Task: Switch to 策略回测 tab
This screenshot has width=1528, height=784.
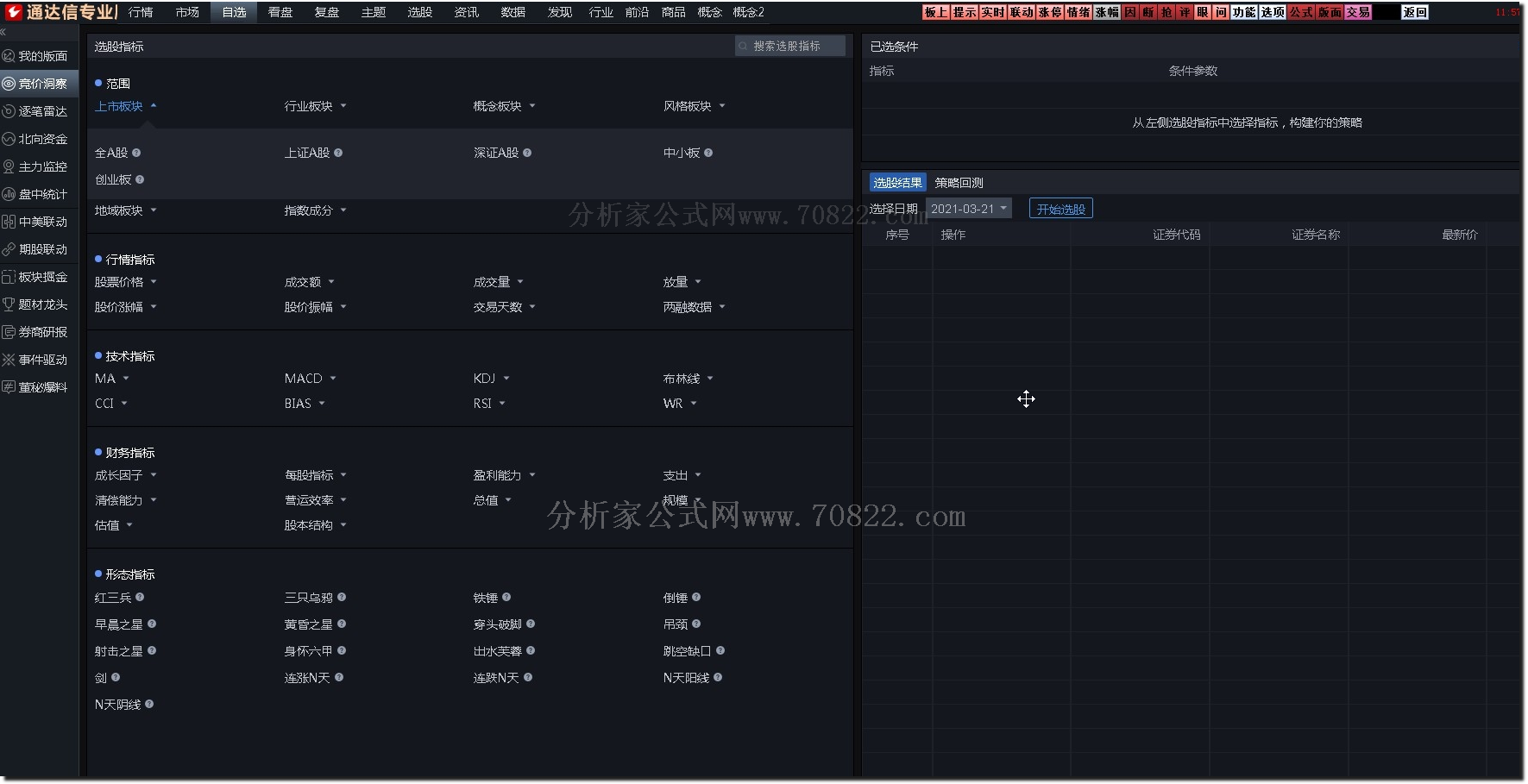Action: (959, 183)
